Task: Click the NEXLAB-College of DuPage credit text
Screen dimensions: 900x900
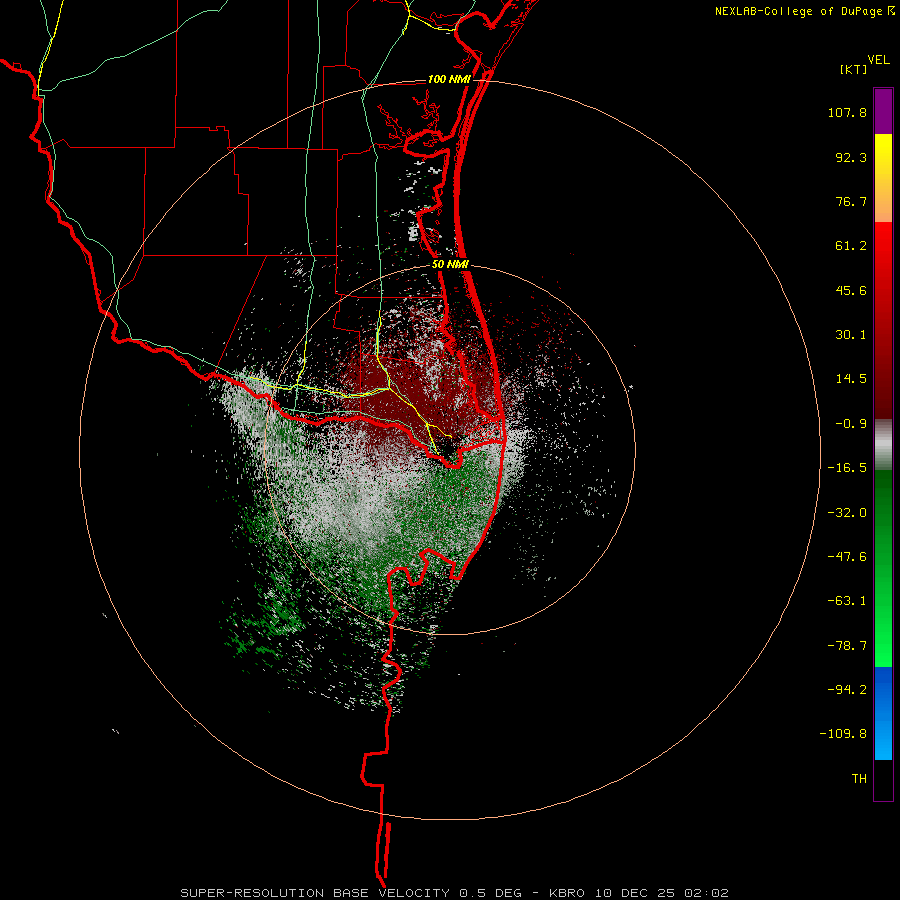Action: coord(800,11)
